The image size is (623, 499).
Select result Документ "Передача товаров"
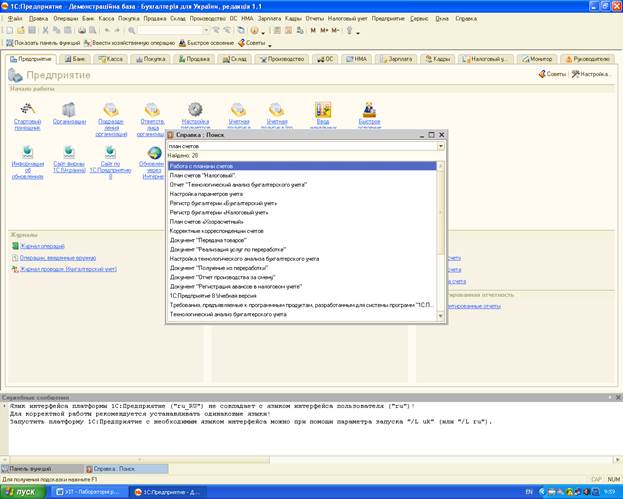pyautogui.click(x=302, y=240)
